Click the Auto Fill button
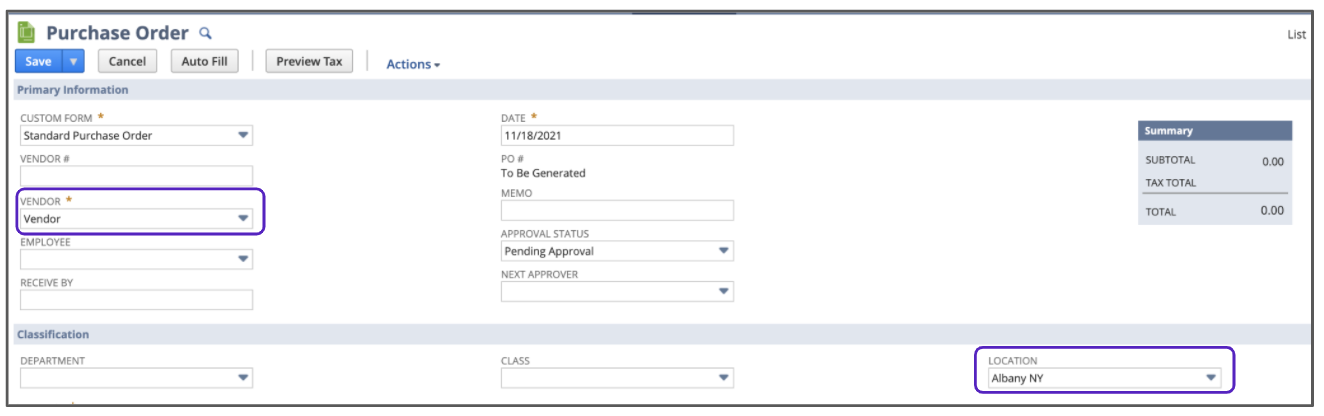1324x416 pixels. pos(204,61)
